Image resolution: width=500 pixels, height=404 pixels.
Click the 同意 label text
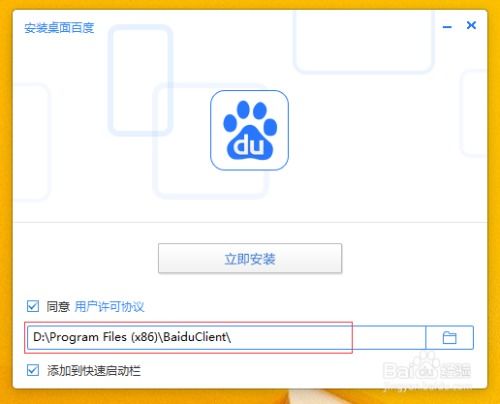tap(58, 306)
